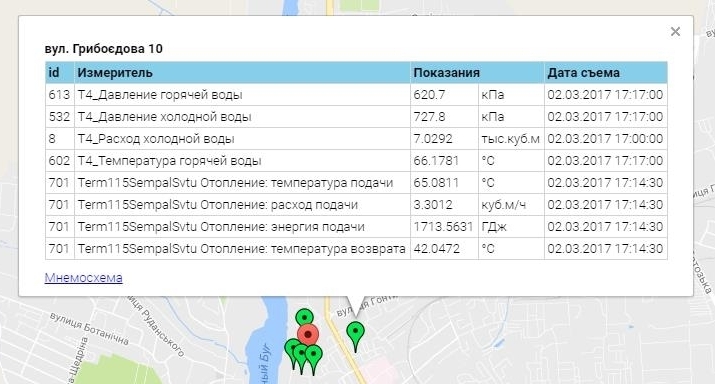
Task: Click the value 66.1781
Action: click(x=436, y=161)
